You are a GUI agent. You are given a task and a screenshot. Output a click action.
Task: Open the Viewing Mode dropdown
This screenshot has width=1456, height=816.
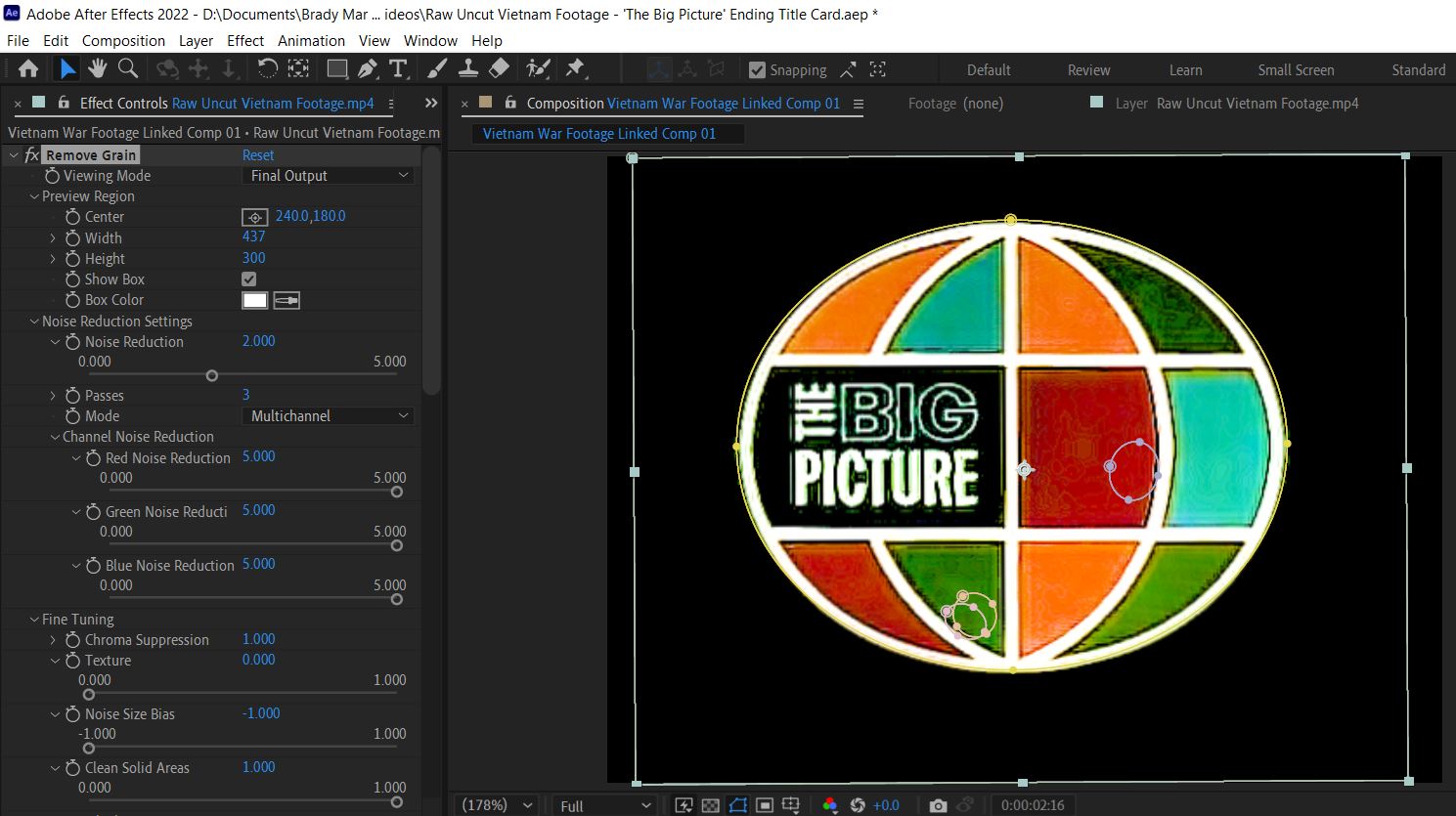tap(328, 176)
